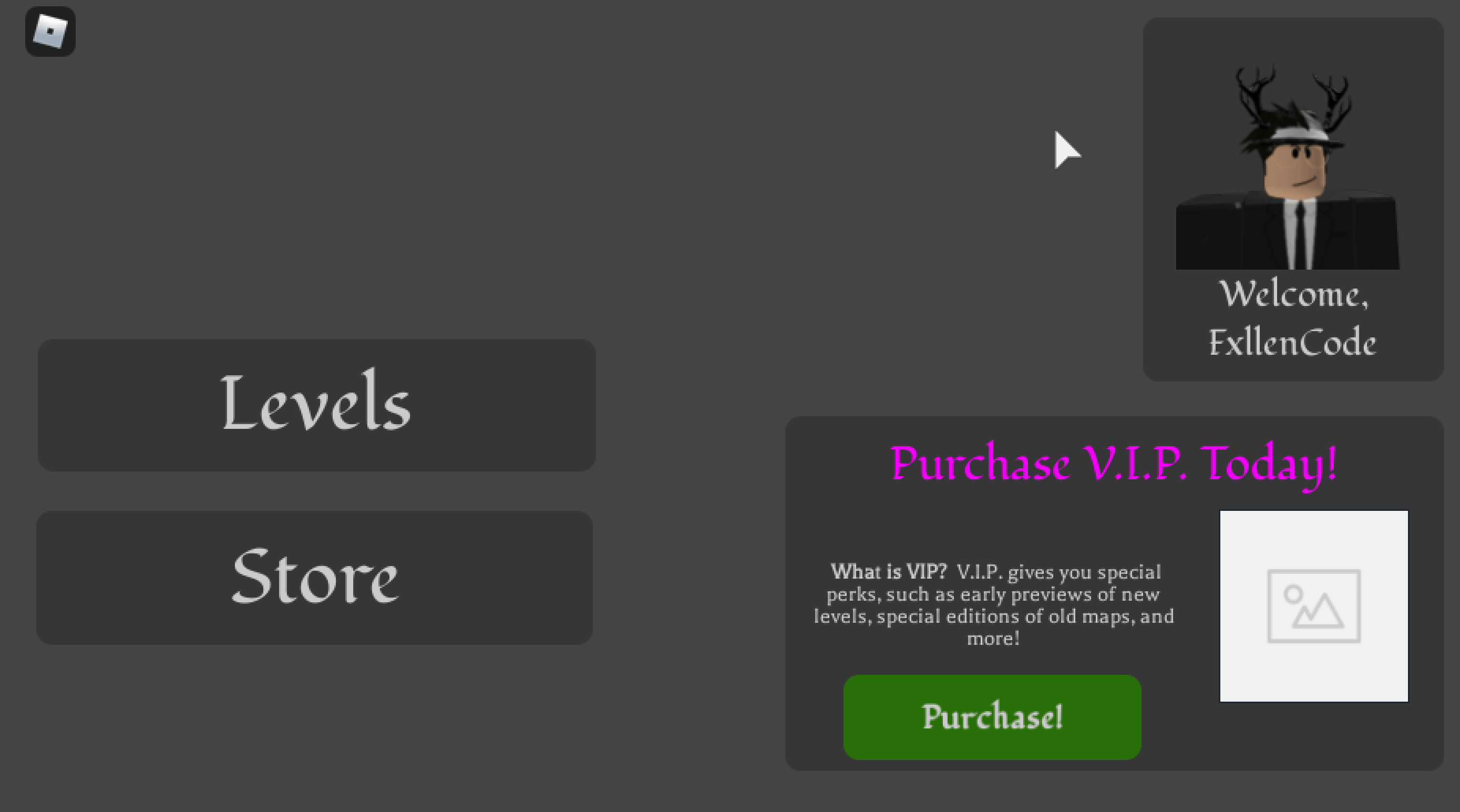Open the Store menu
The width and height of the screenshot is (1460, 812).
pyautogui.click(x=315, y=578)
